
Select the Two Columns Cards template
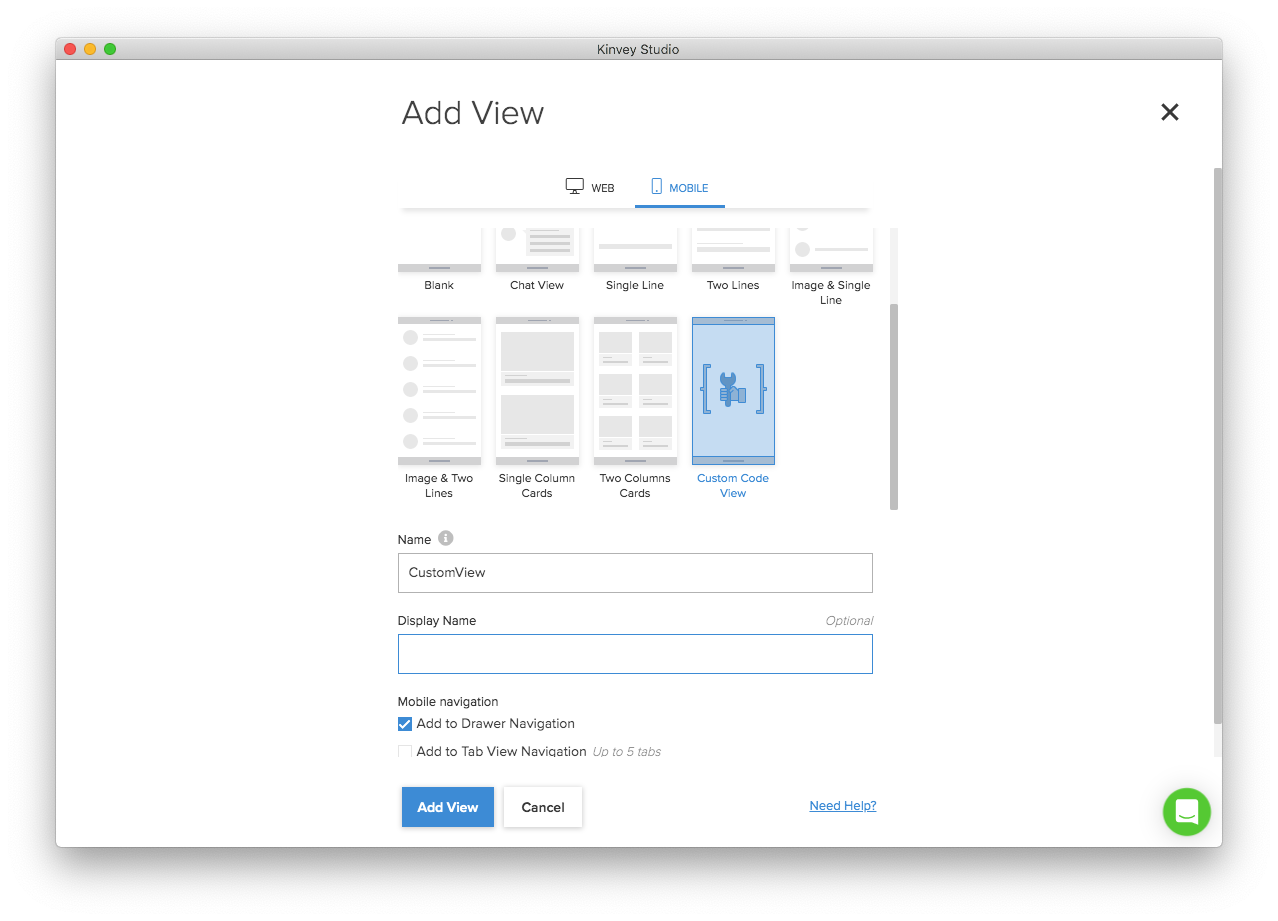click(635, 390)
